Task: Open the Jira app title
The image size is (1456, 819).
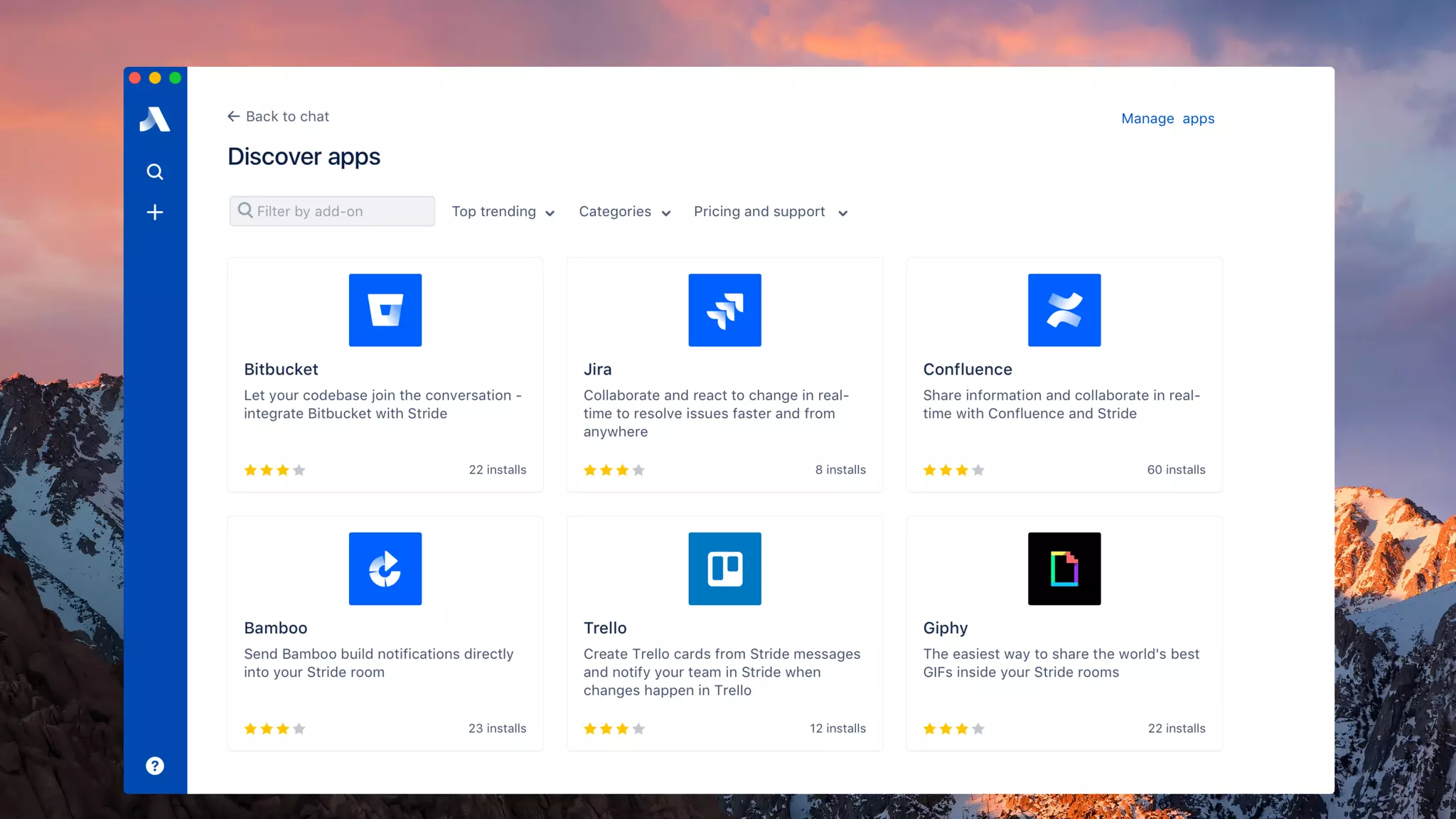Action: 597,369
